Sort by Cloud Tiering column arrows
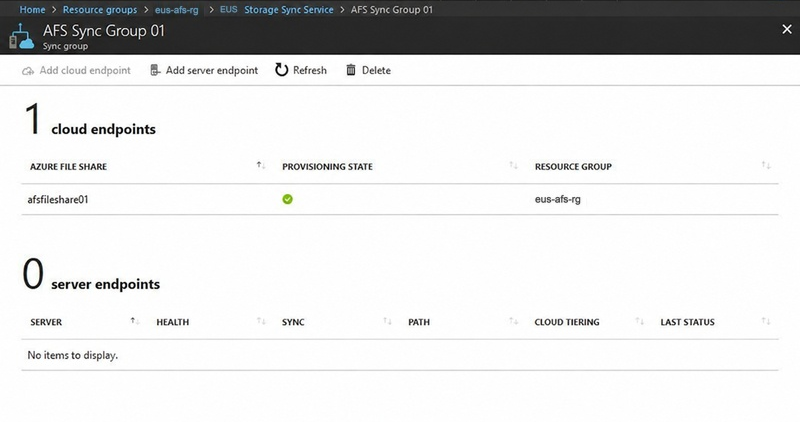The height and width of the screenshot is (422, 800). 639,321
